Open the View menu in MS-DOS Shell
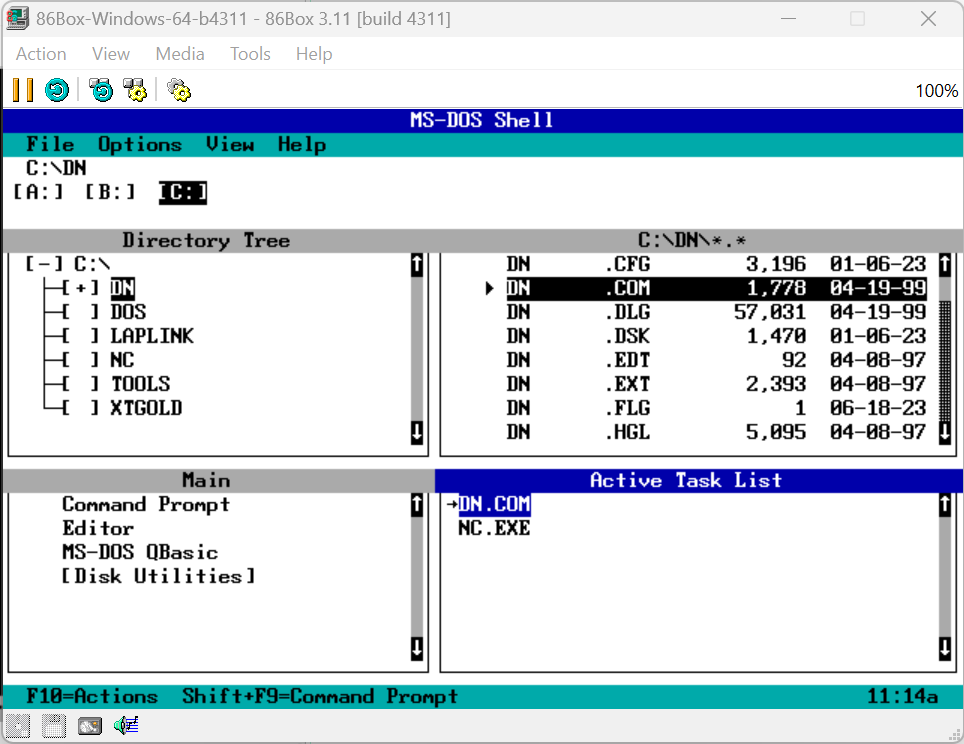Viewport: 964px width, 744px height. point(230,144)
